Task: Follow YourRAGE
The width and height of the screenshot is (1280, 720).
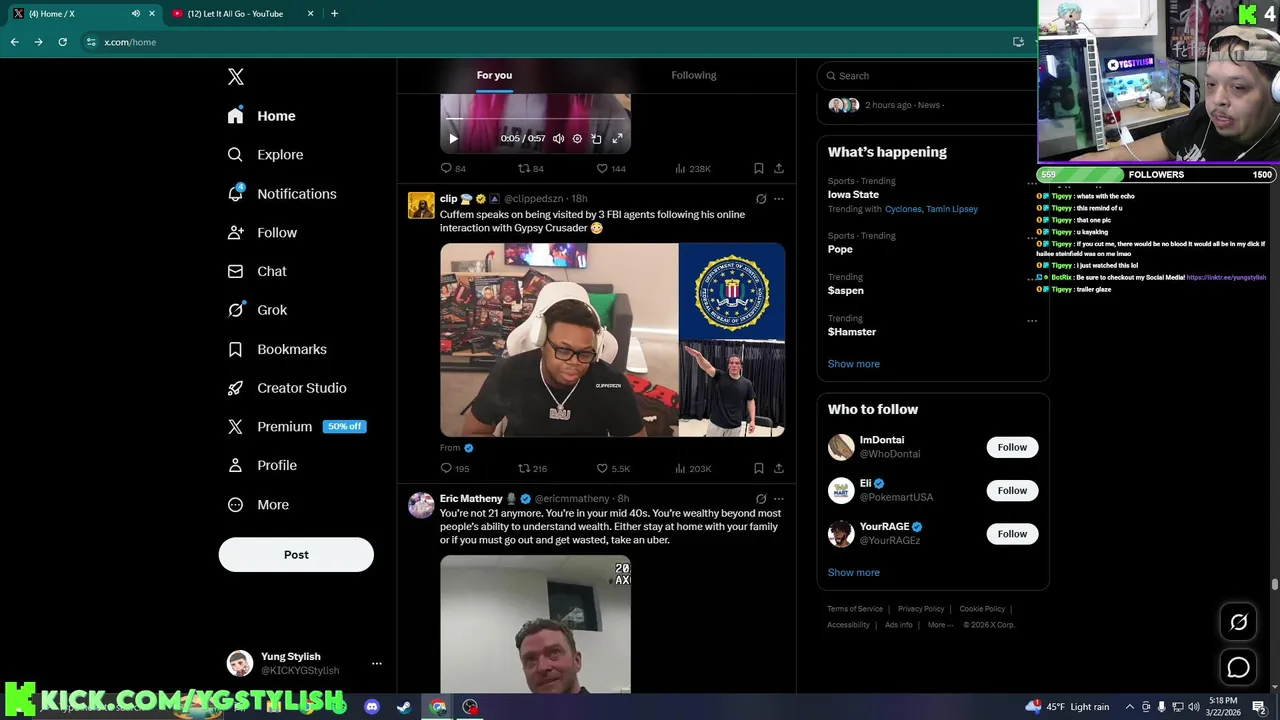Action: point(1012,534)
